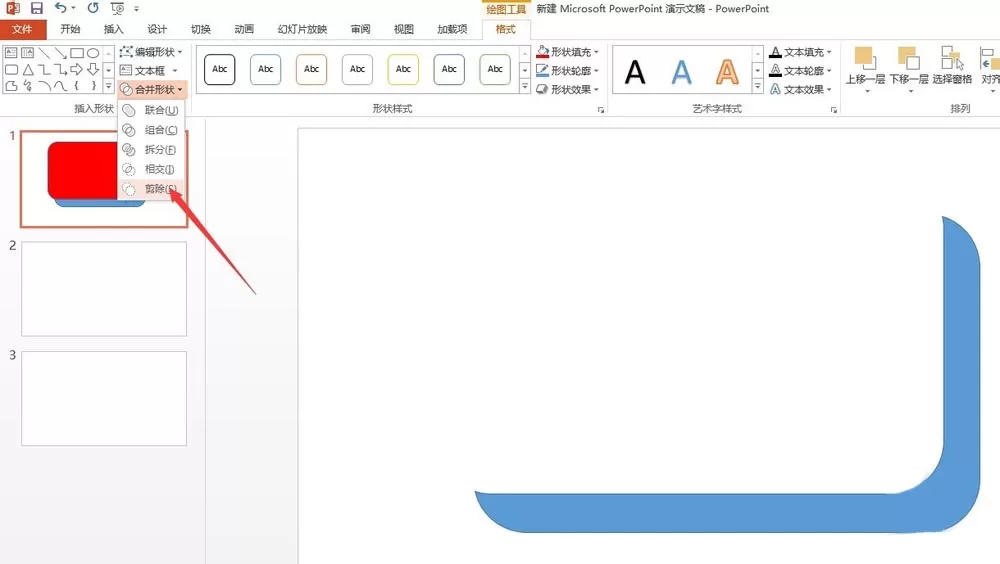
Task: Open the 文本填充 dropdown
Action: coord(800,52)
